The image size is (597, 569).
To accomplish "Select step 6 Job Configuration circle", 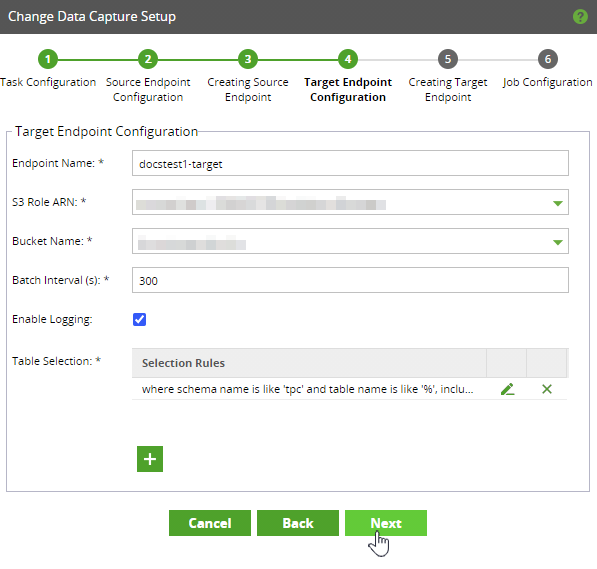I will point(548,59).
